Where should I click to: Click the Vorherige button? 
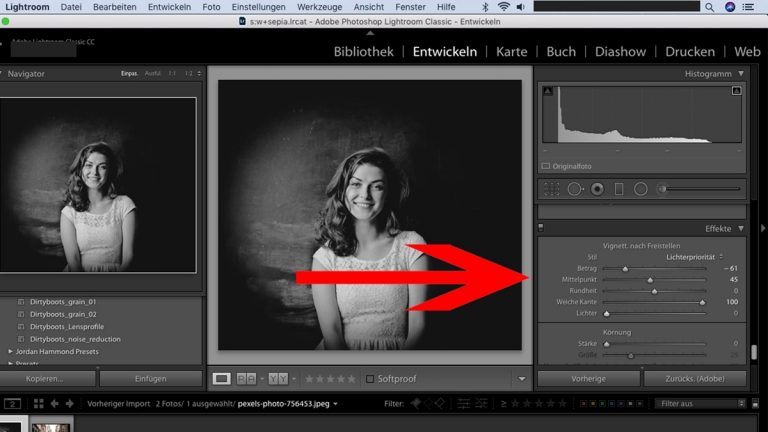587,379
